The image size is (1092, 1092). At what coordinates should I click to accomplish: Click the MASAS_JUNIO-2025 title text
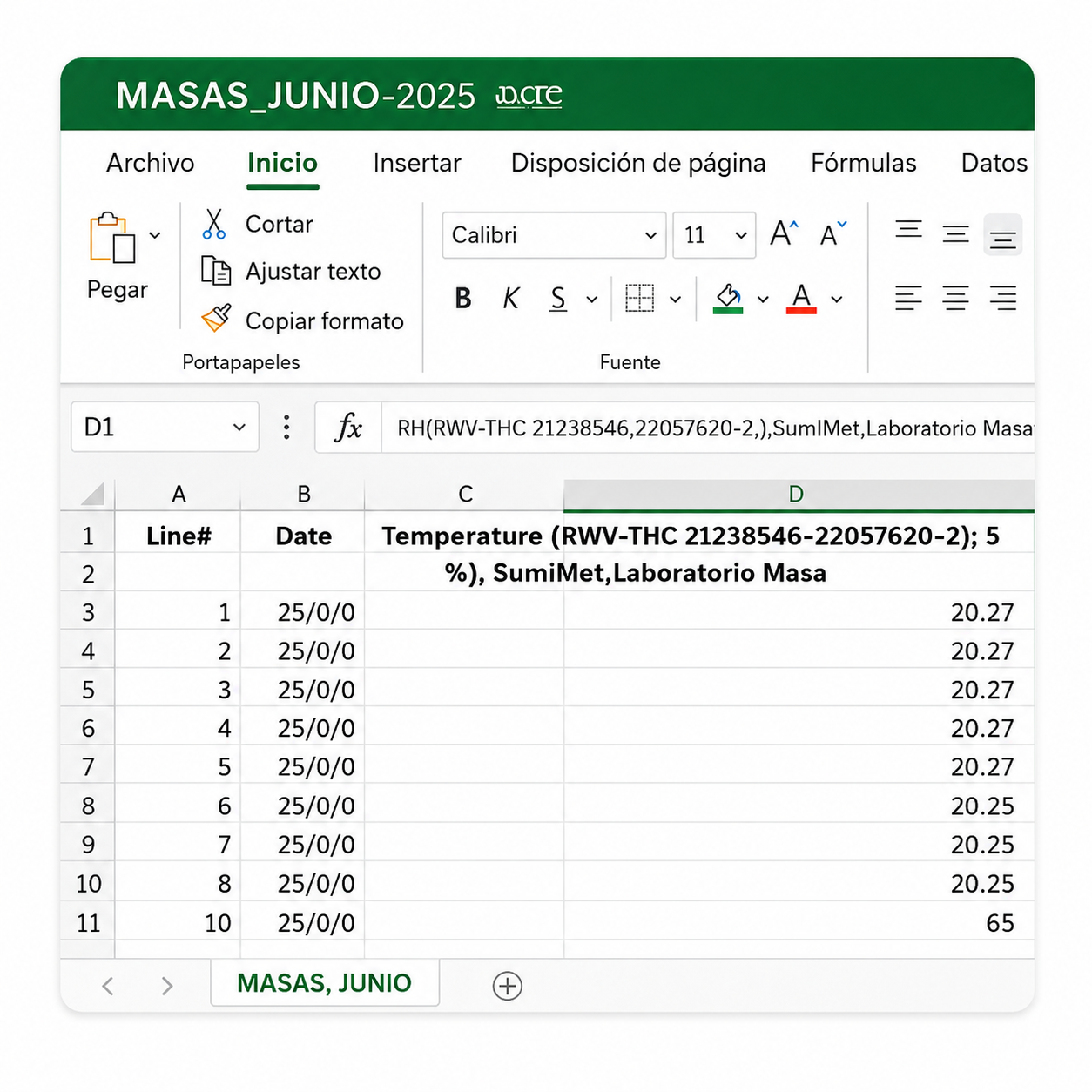(296, 96)
